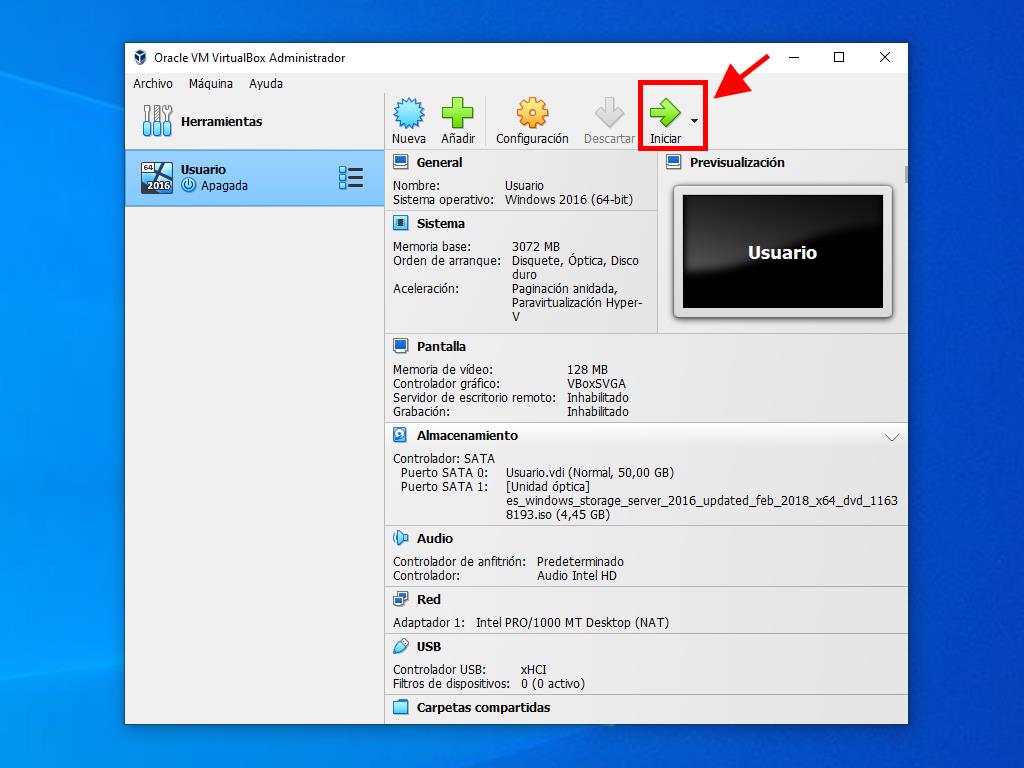This screenshot has width=1024, height=768.
Task: Open the Máquina menu
Action: point(211,84)
